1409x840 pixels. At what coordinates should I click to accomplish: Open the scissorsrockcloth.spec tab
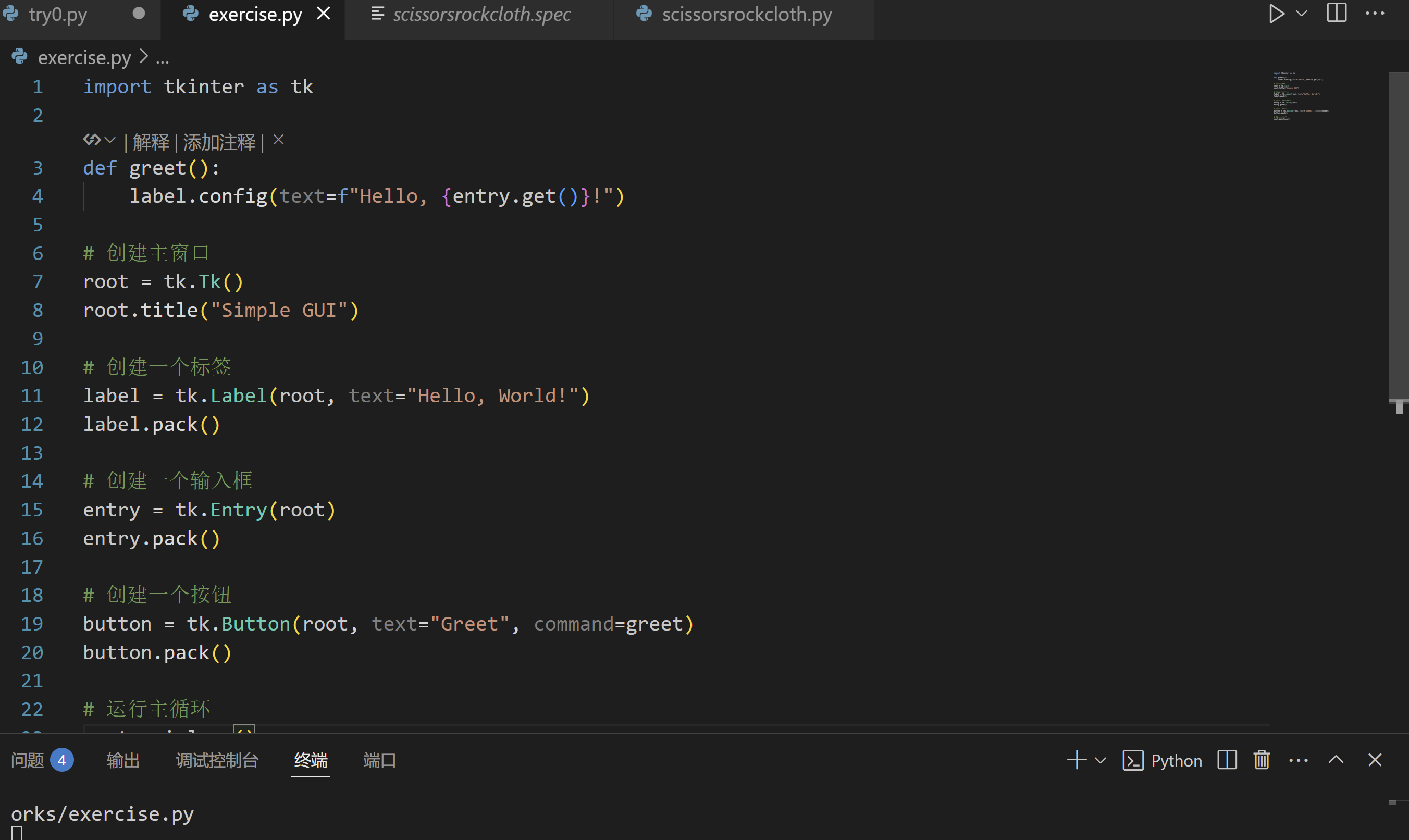(481, 14)
